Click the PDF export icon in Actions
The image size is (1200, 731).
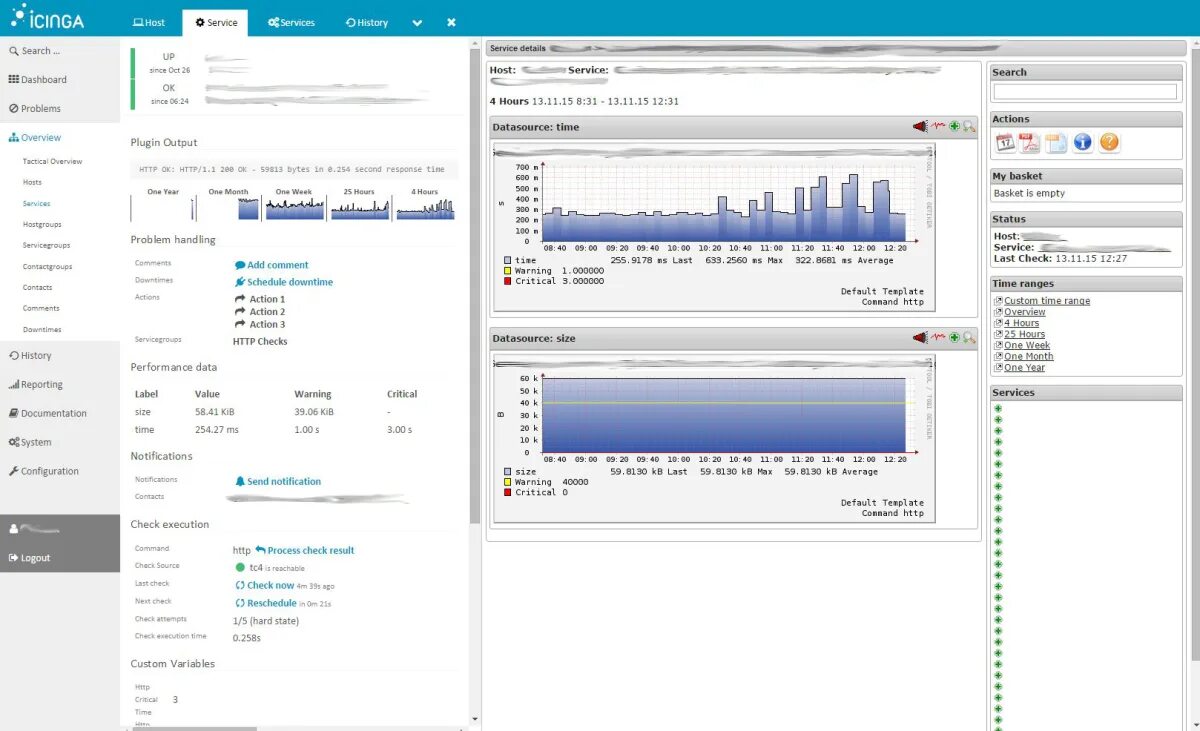point(1031,143)
